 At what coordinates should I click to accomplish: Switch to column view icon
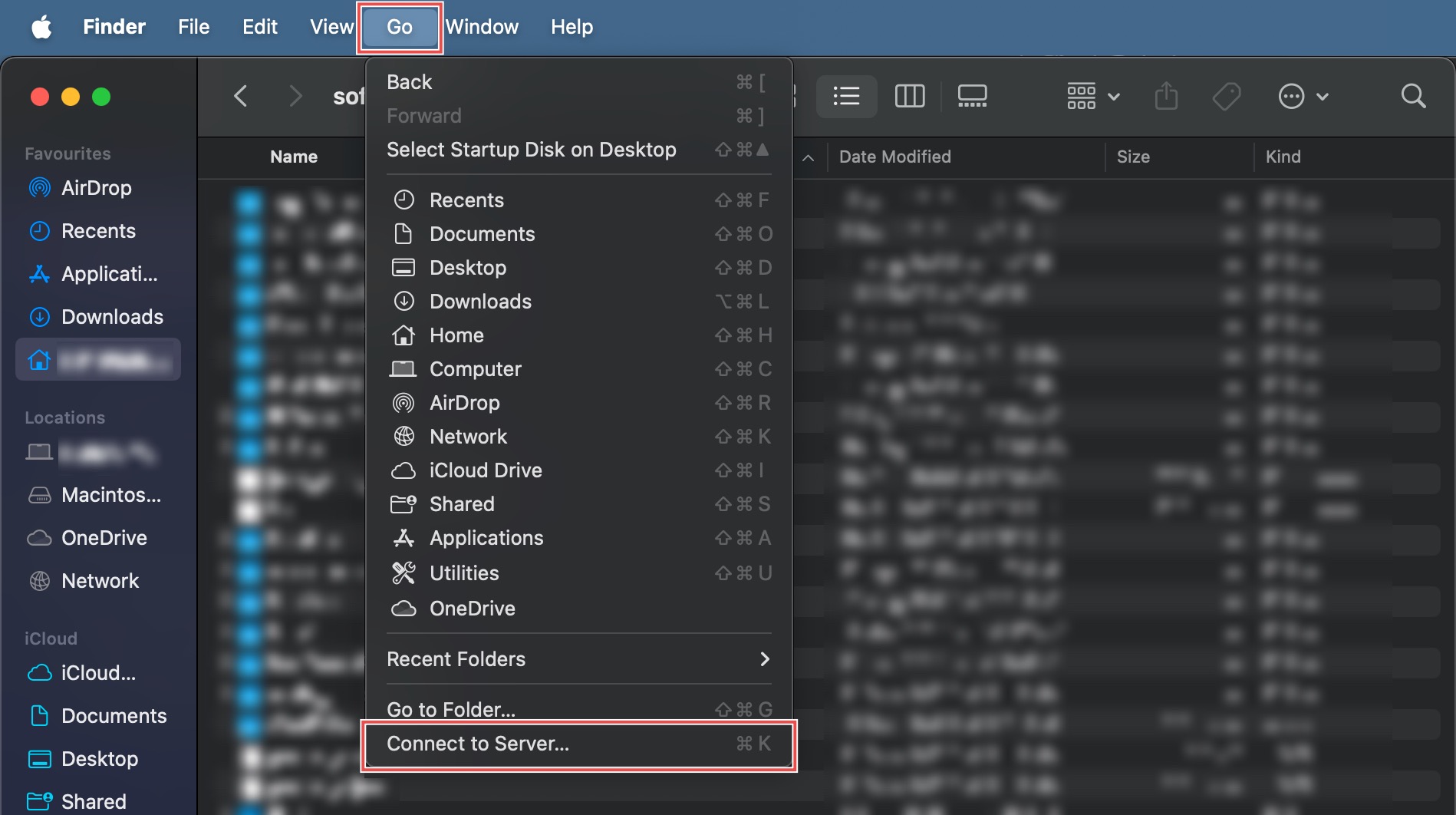pyautogui.click(x=909, y=97)
